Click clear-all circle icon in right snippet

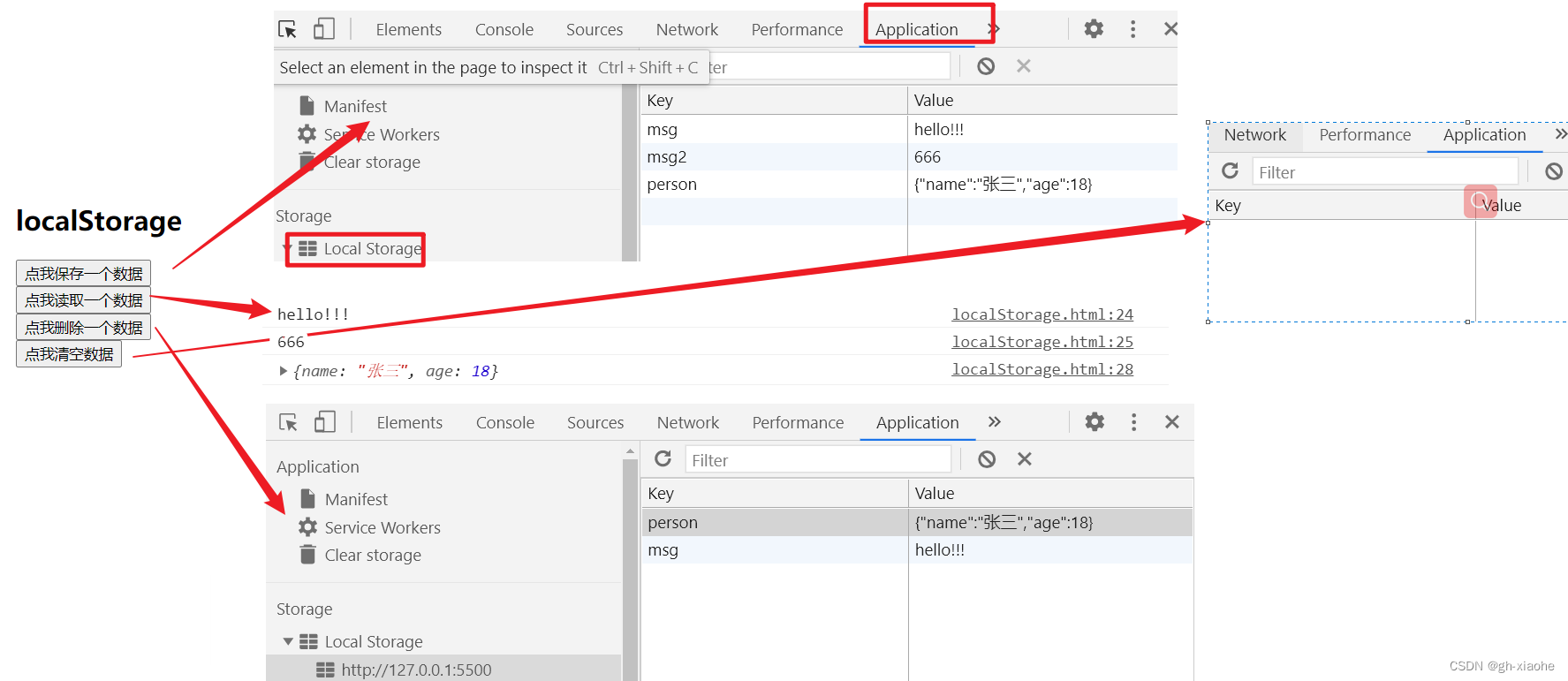click(x=1554, y=171)
